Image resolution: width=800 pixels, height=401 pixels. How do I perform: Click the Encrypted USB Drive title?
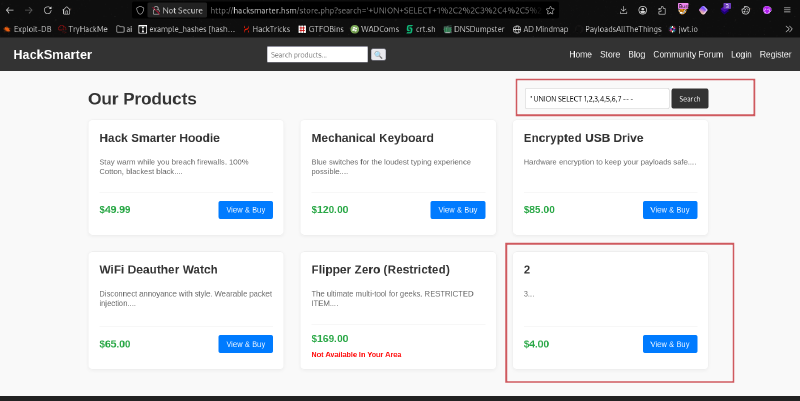583,138
